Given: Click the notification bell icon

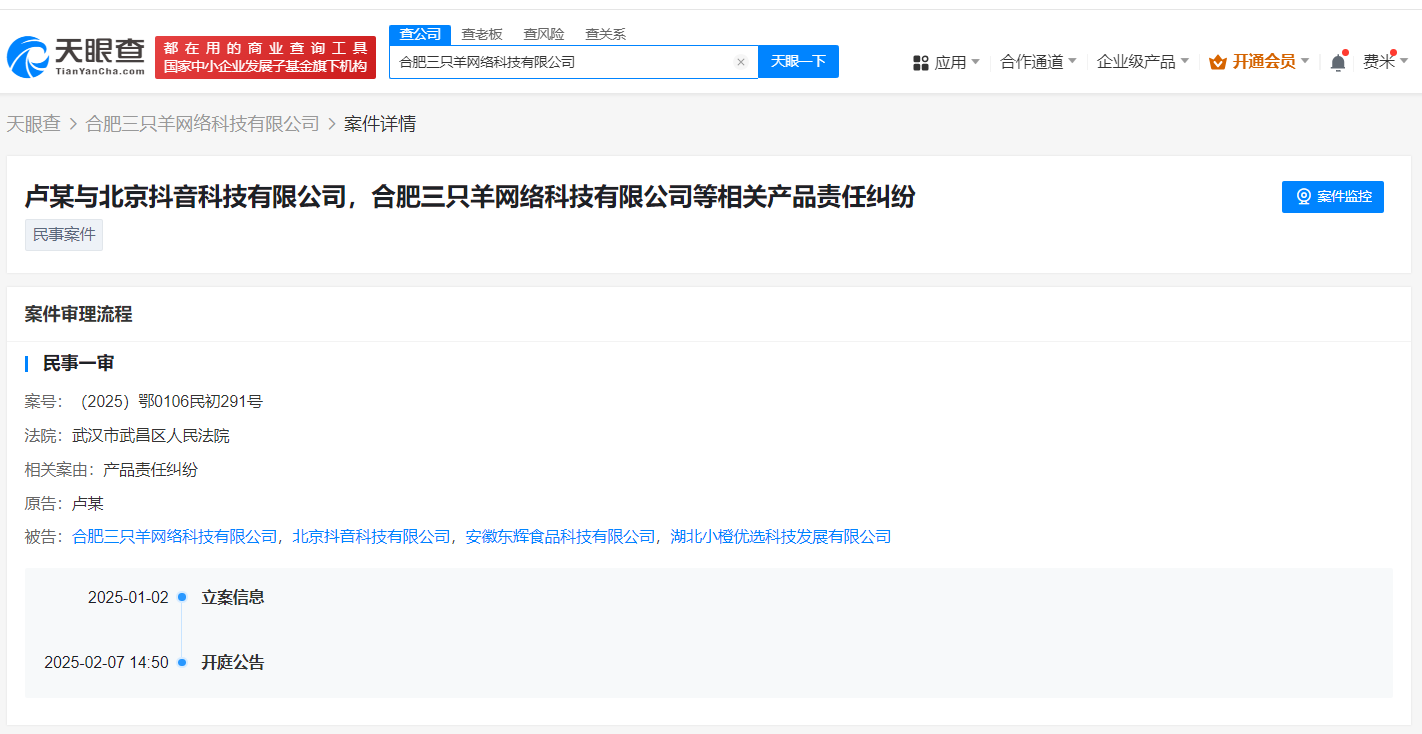Looking at the screenshot, I should [1338, 62].
